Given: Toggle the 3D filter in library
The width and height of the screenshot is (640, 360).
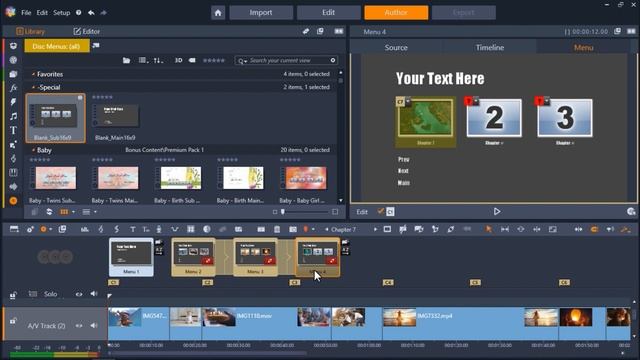Looking at the screenshot, I should tap(178, 60).
